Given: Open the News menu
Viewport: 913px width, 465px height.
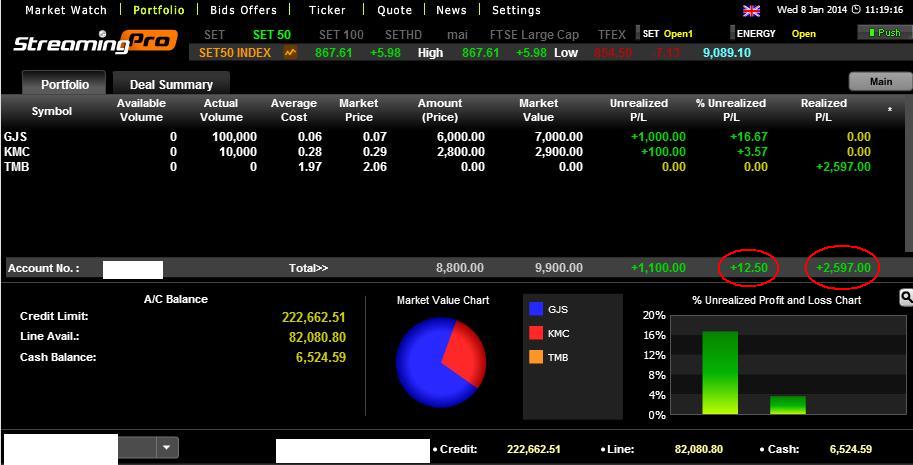Looking at the screenshot, I should click(451, 10).
